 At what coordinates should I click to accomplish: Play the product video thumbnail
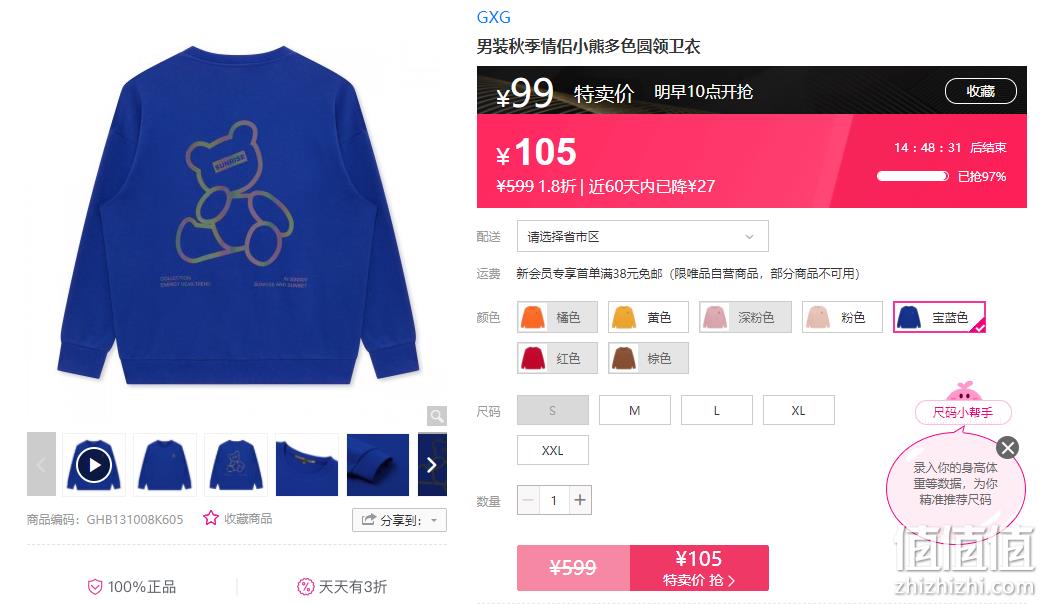tap(93, 464)
